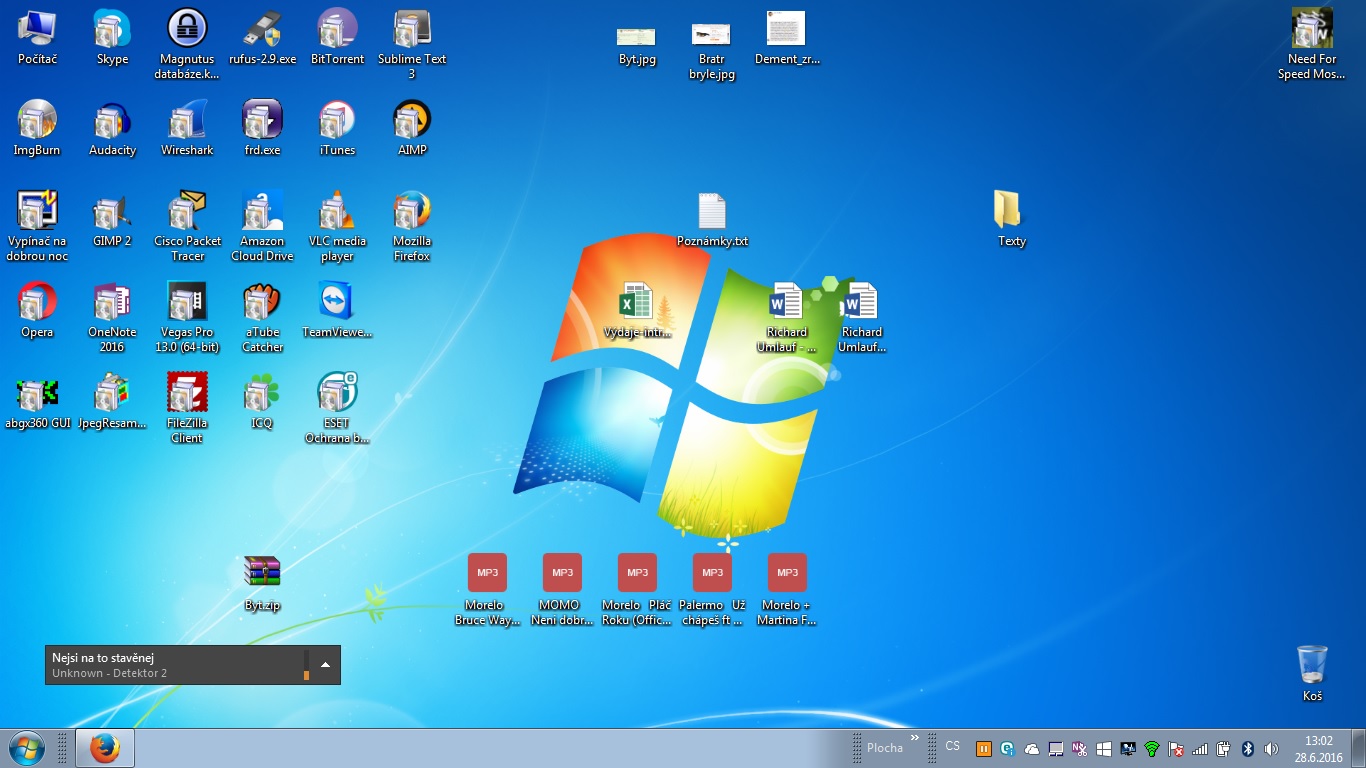Click the Firefox taskbar button
Image resolution: width=1366 pixels, height=768 pixels.
104,748
